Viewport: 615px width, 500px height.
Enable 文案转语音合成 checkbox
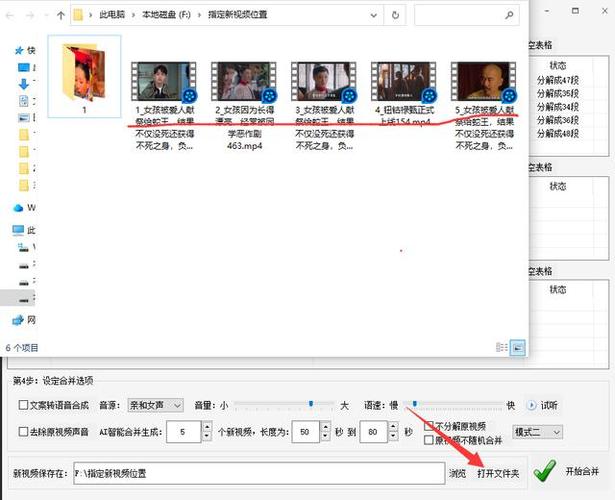(x=23, y=405)
